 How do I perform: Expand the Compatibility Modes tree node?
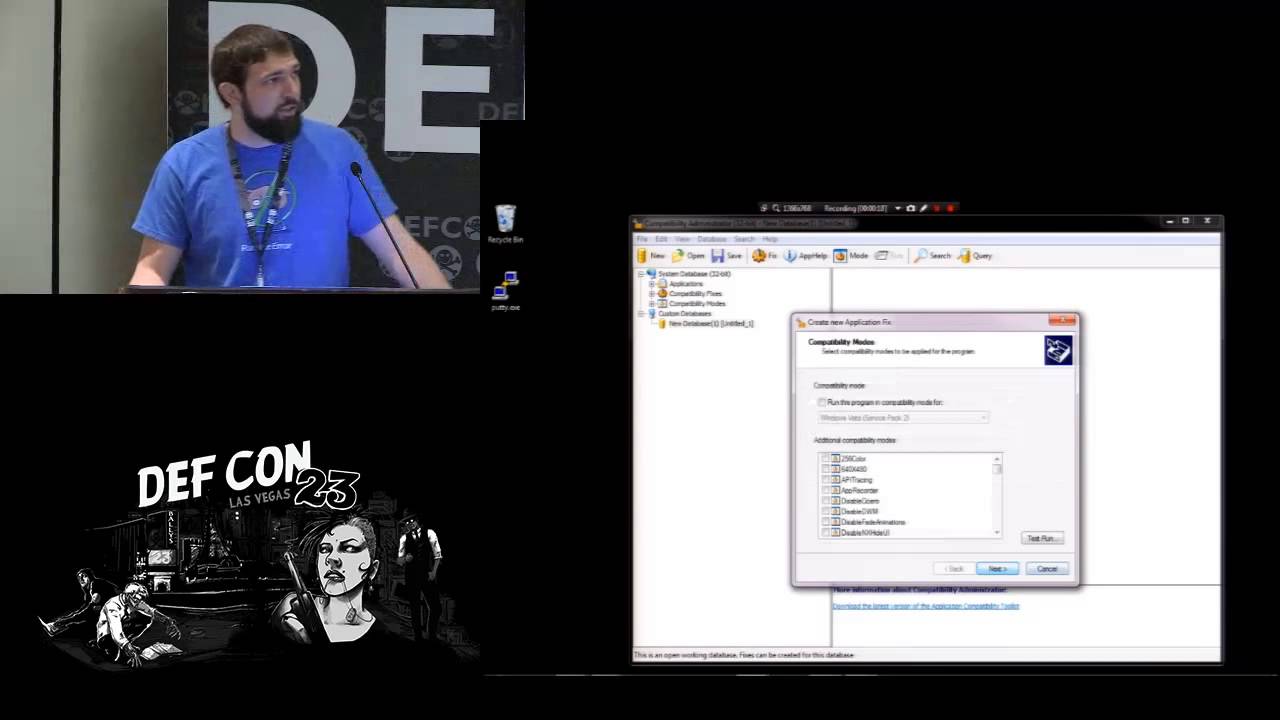tap(652, 303)
